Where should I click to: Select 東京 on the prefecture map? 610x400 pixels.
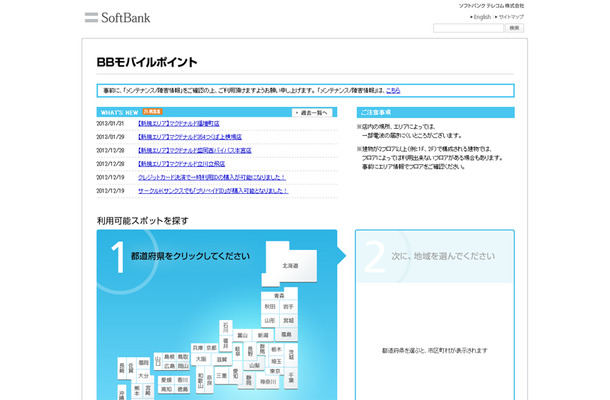click(x=275, y=372)
